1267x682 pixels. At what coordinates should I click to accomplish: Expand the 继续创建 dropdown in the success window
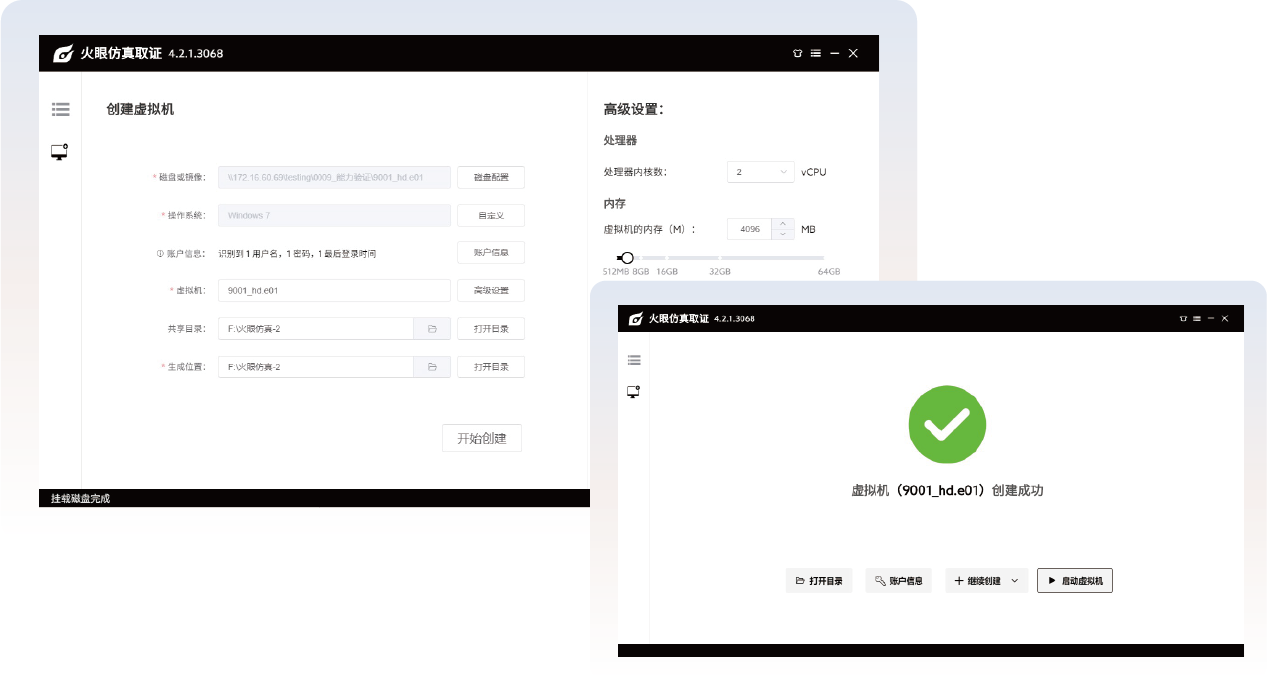[x=1014, y=581]
